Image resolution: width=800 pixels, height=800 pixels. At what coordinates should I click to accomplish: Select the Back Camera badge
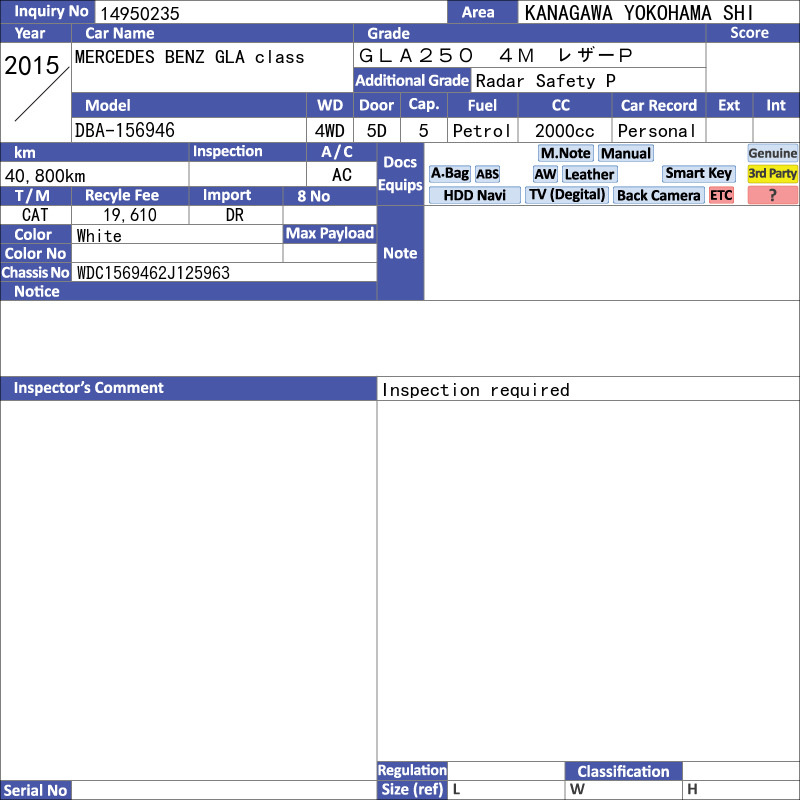pyautogui.click(x=658, y=195)
